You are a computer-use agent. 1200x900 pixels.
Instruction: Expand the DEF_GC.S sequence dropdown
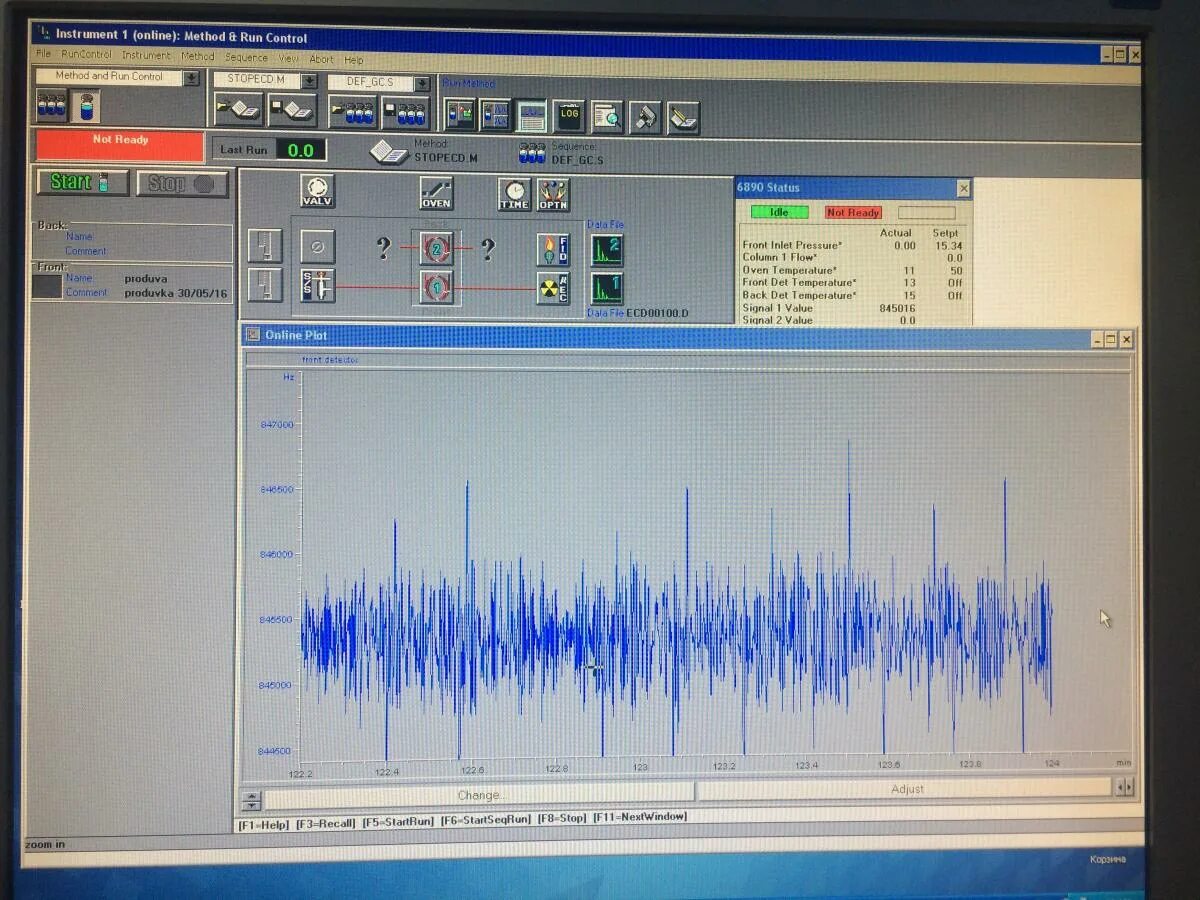click(422, 83)
